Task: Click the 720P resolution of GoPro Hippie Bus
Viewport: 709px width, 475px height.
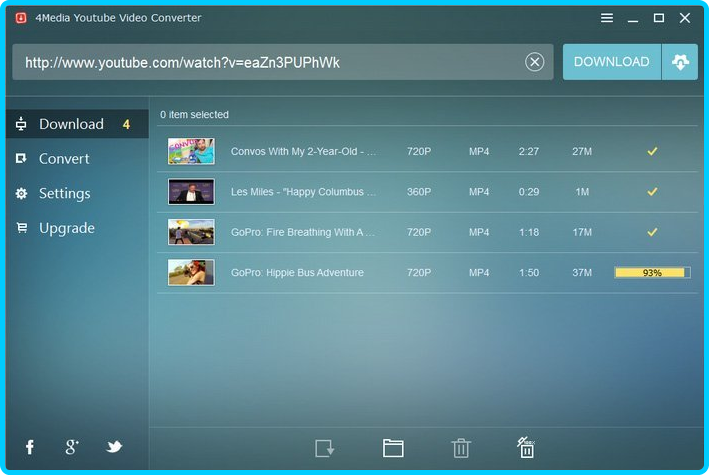Action: pos(419,272)
